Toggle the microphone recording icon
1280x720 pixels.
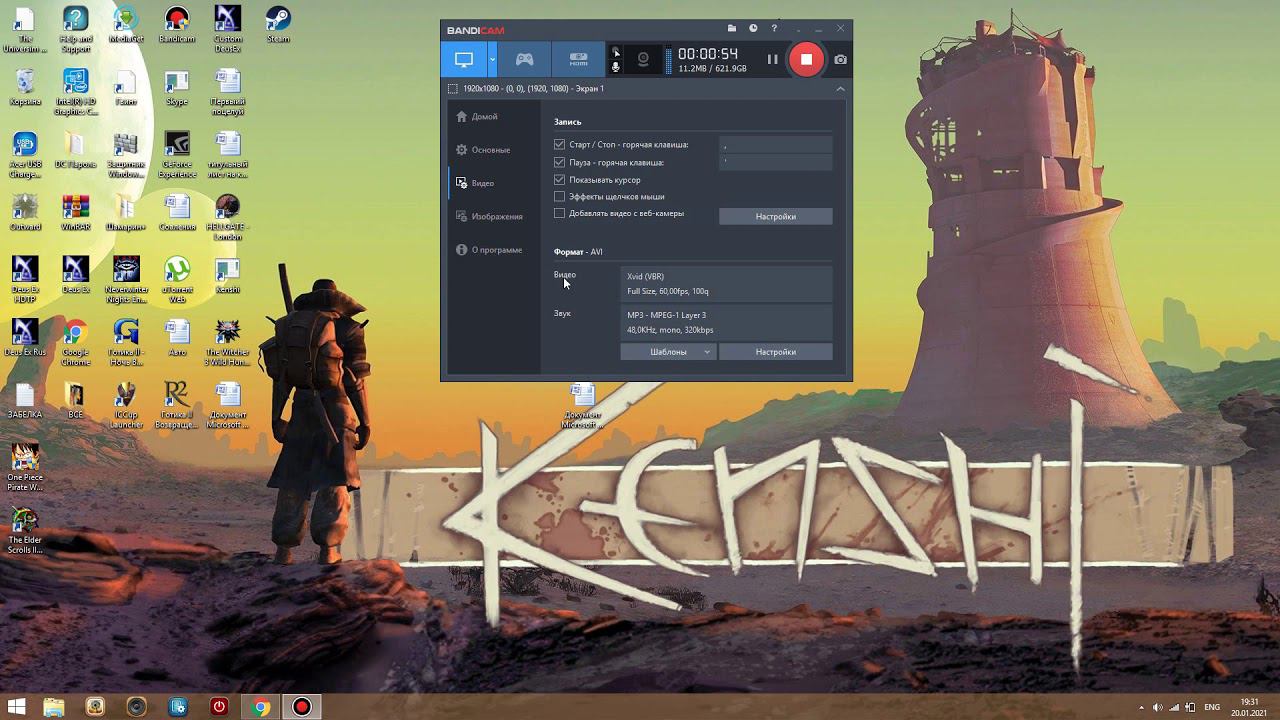(x=616, y=67)
